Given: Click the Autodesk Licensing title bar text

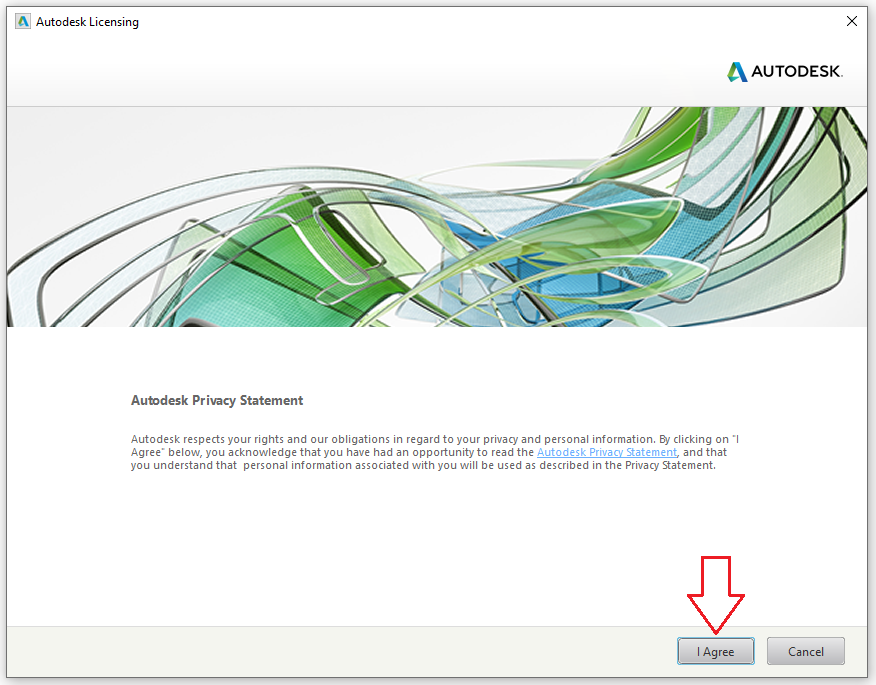Looking at the screenshot, I should click(x=90, y=21).
